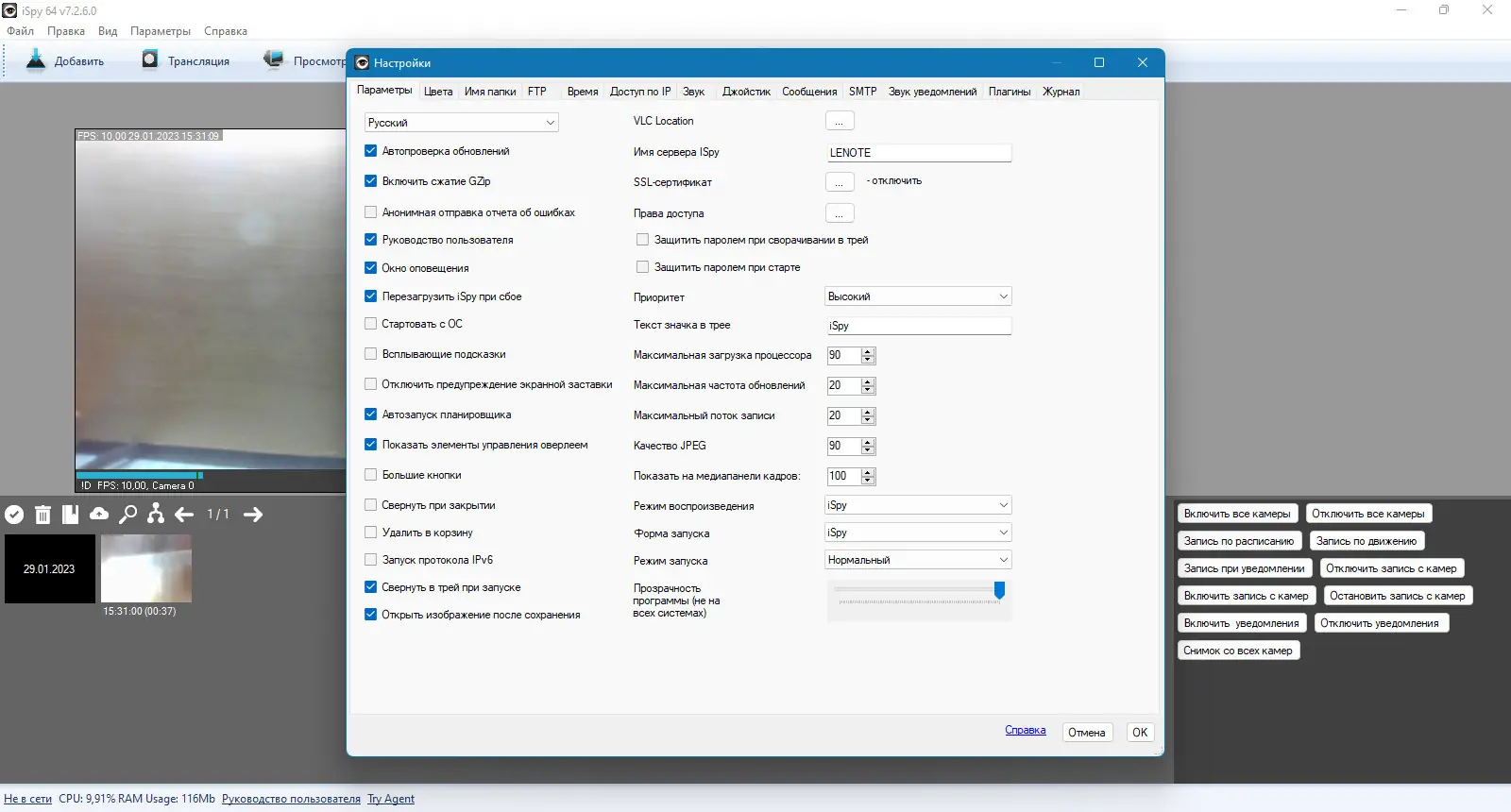The image size is (1511, 812).
Task: Open the Журнал tab
Action: pos(1061,92)
